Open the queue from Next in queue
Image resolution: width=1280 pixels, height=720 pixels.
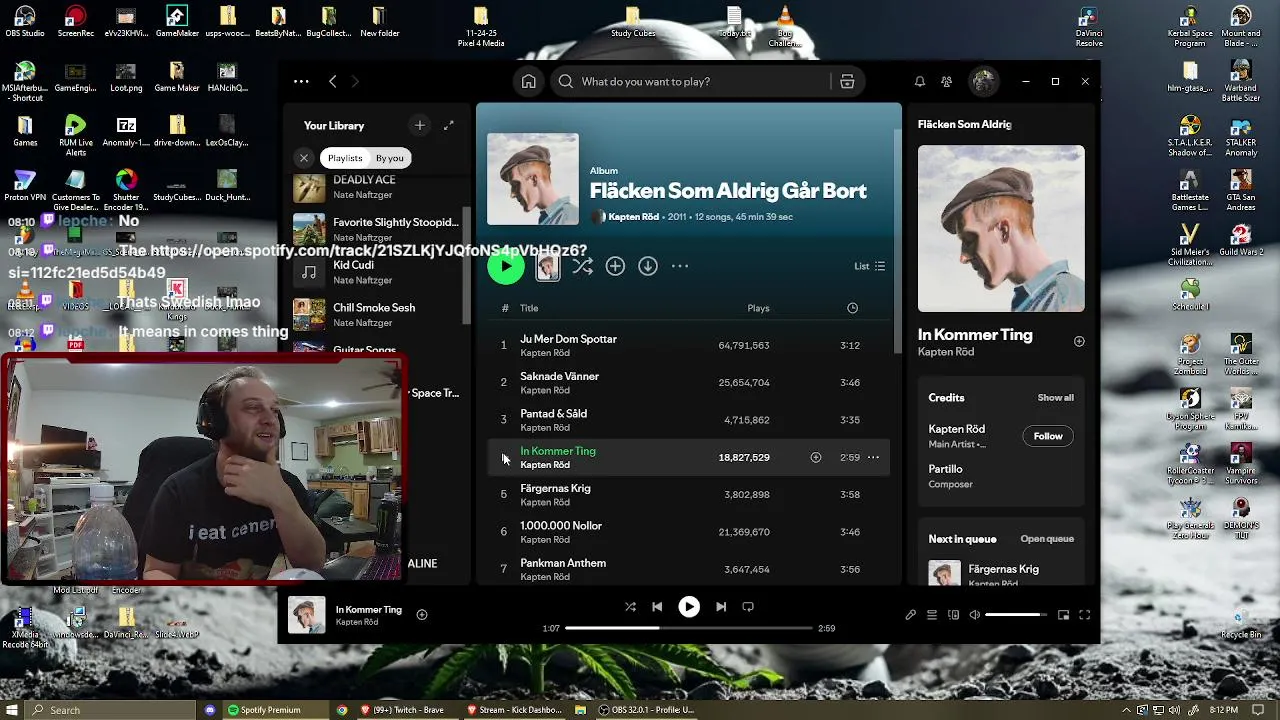1047,539
